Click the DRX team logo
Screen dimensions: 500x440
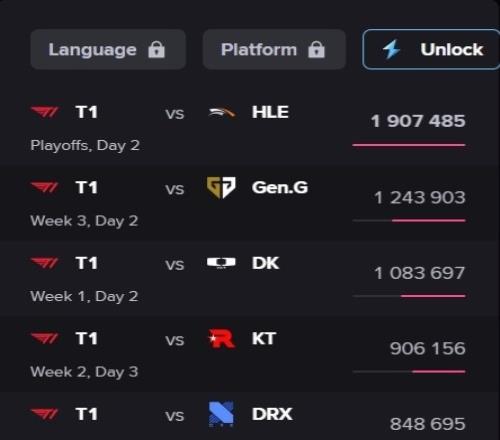[221, 414]
